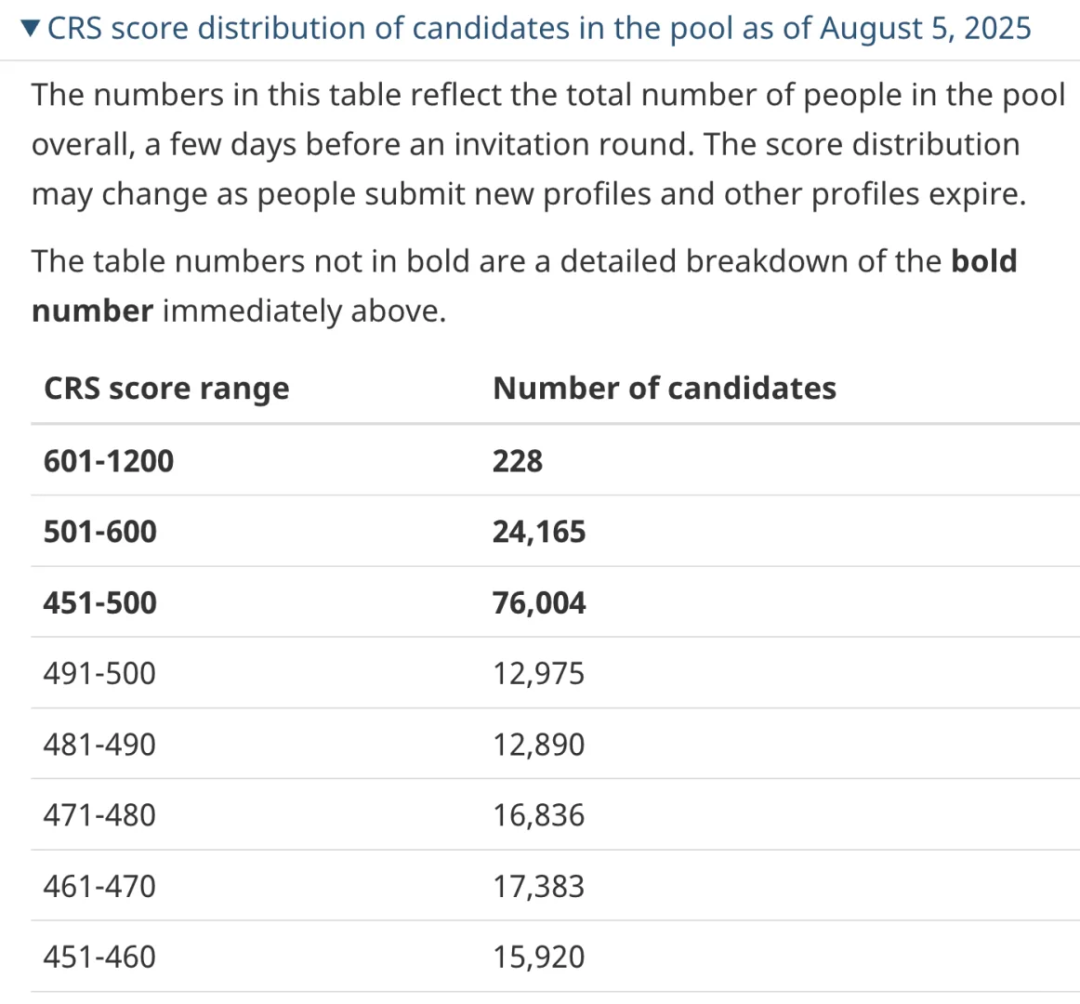Collapse the CRS score distribution triangle

point(30,28)
